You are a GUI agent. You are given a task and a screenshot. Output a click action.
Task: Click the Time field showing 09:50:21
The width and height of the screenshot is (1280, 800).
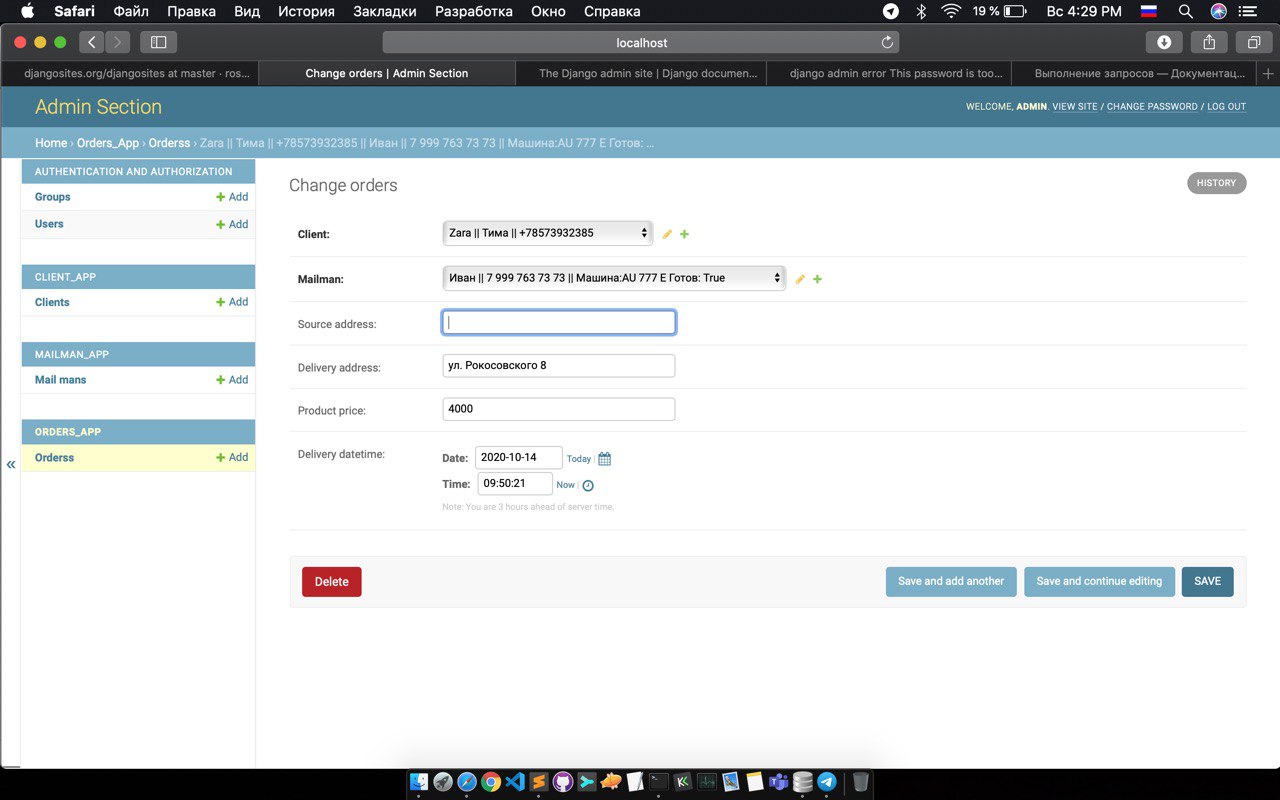(515, 484)
